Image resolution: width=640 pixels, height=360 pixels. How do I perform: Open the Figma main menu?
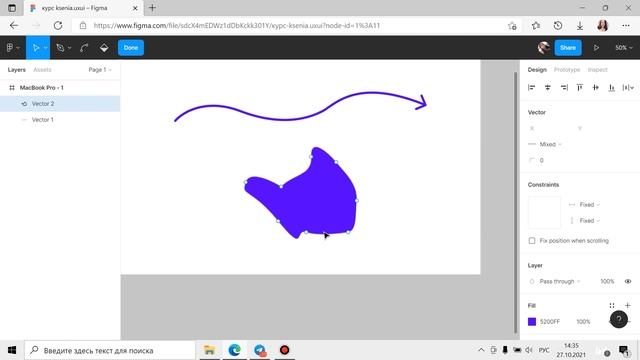(13, 48)
